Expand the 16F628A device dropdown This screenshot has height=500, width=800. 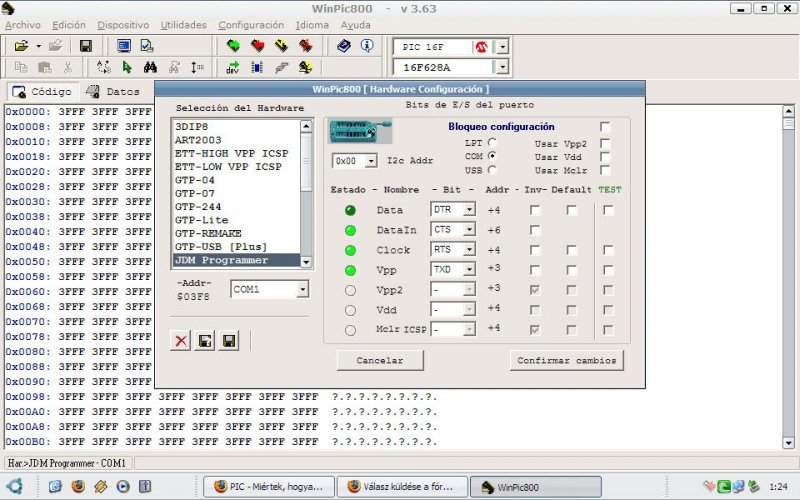[503, 67]
